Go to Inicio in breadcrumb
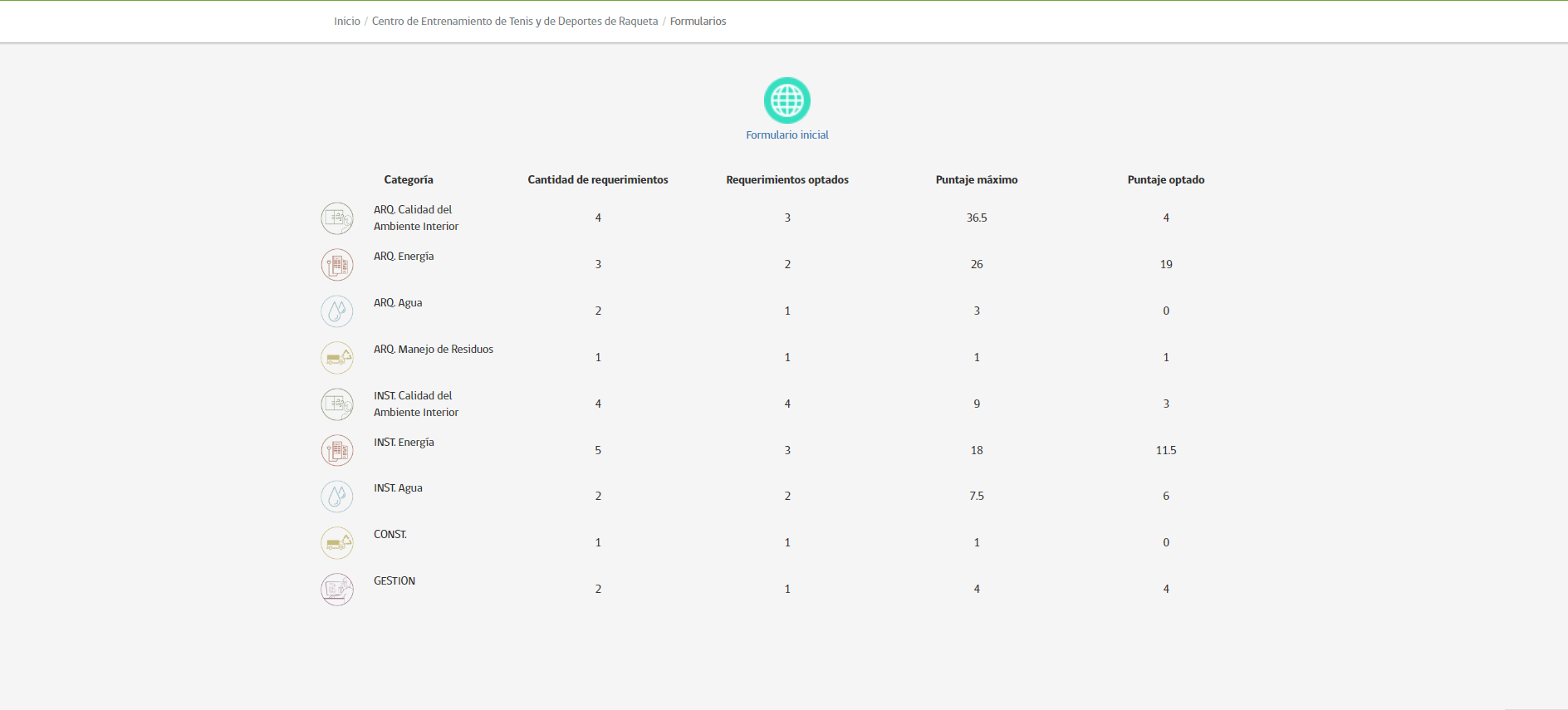1568x710 pixels. coord(347,22)
